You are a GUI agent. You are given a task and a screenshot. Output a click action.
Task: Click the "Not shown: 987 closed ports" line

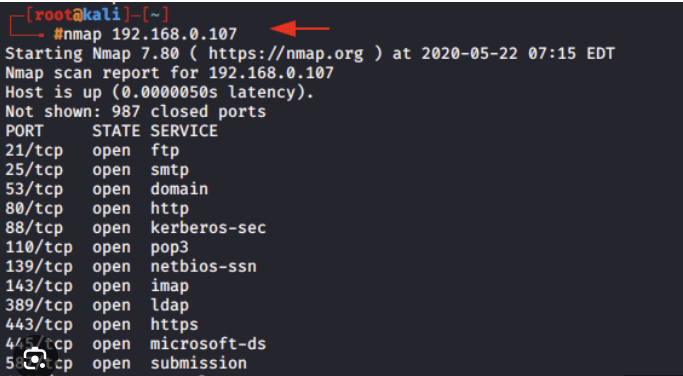pyautogui.click(x=135, y=112)
